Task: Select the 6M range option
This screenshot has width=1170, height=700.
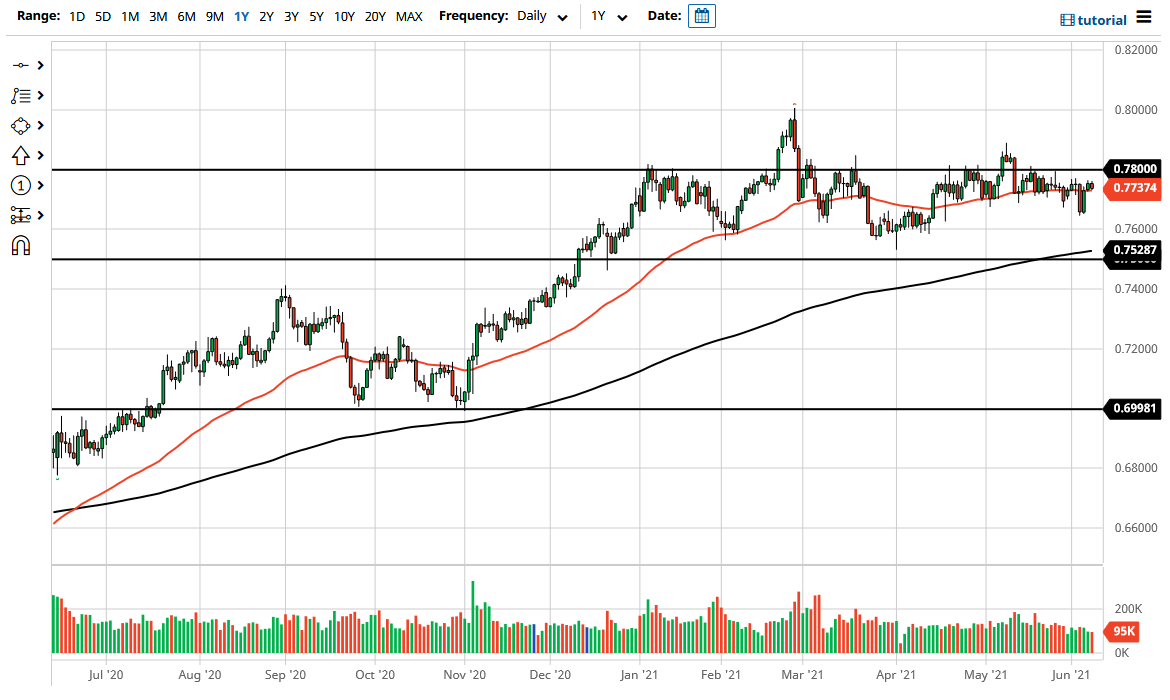Action: point(185,16)
